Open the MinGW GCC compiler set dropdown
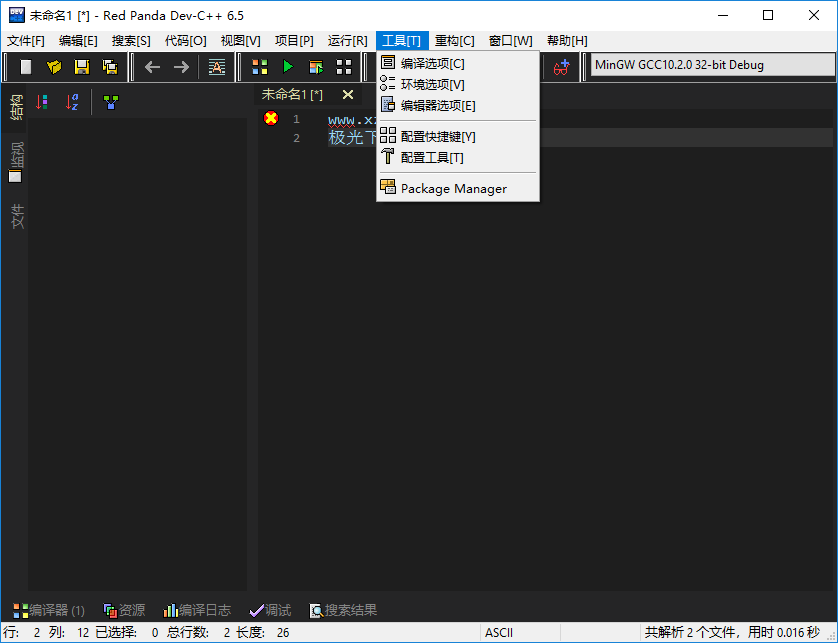The width and height of the screenshot is (838, 643). coord(708,66)
